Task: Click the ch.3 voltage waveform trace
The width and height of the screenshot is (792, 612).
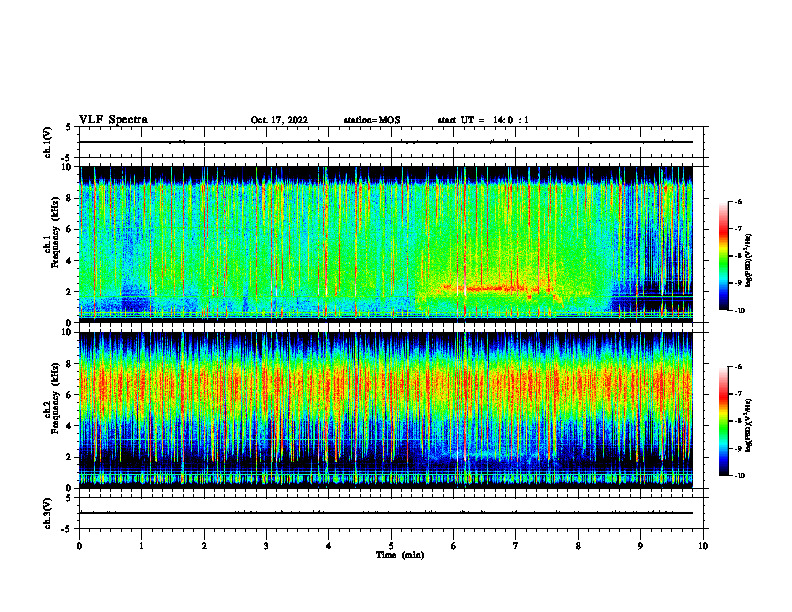Action: pyautogui.click(x=385, y=513)
